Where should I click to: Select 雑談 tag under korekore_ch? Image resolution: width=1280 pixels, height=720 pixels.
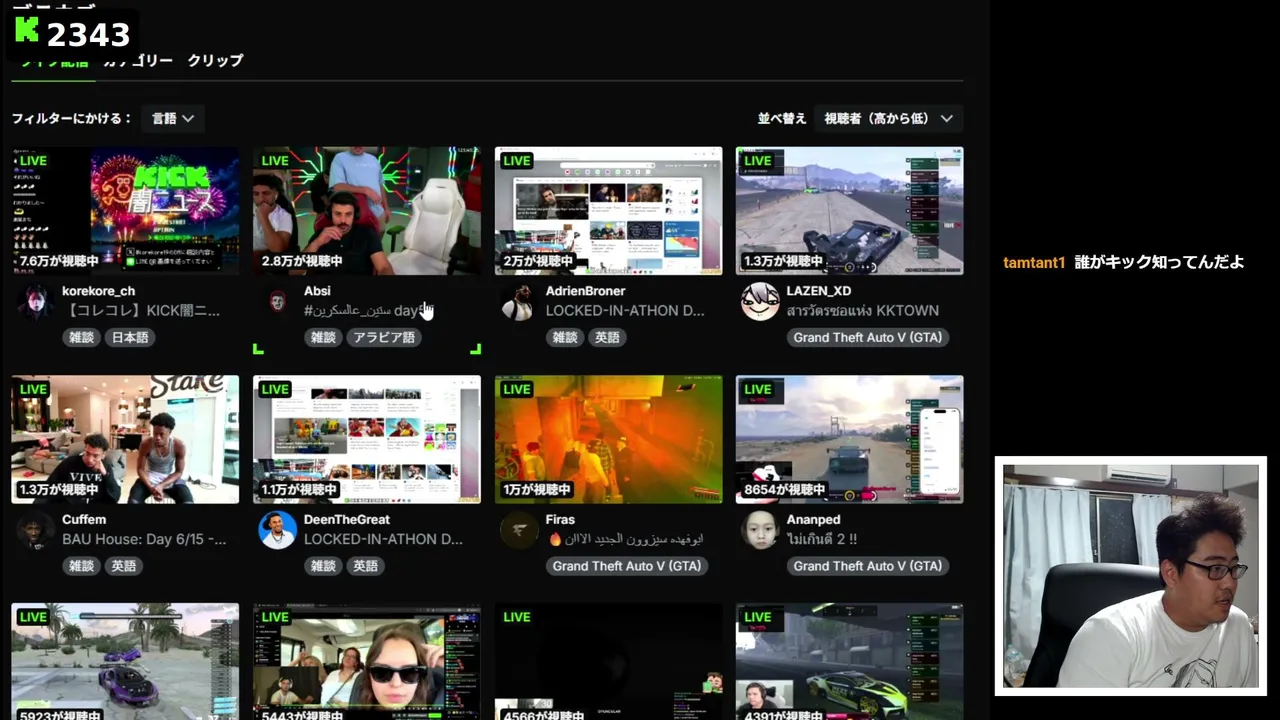[x=82, y=338]
